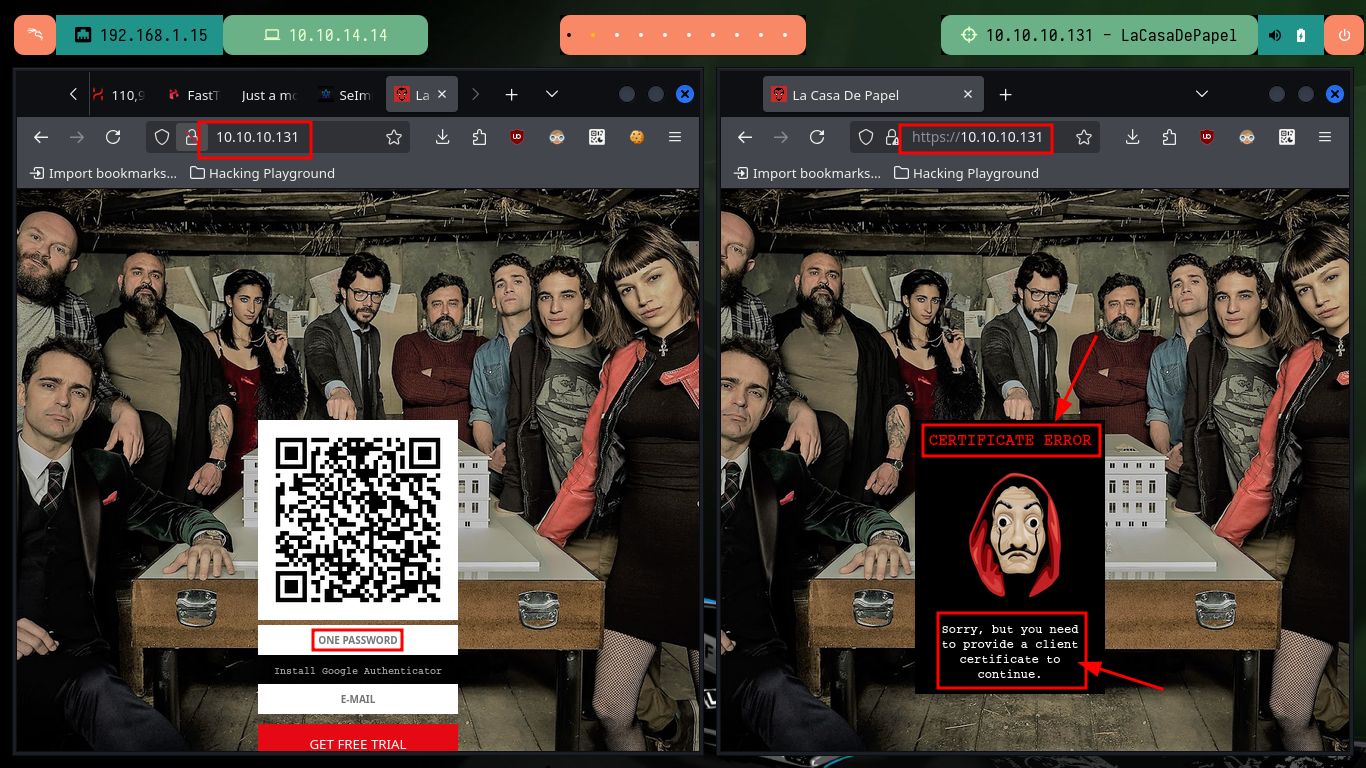The image size is (1366, 768).
Task: Click 'Import bookmarks...' in left browser
Action: [x=104, y=173]
